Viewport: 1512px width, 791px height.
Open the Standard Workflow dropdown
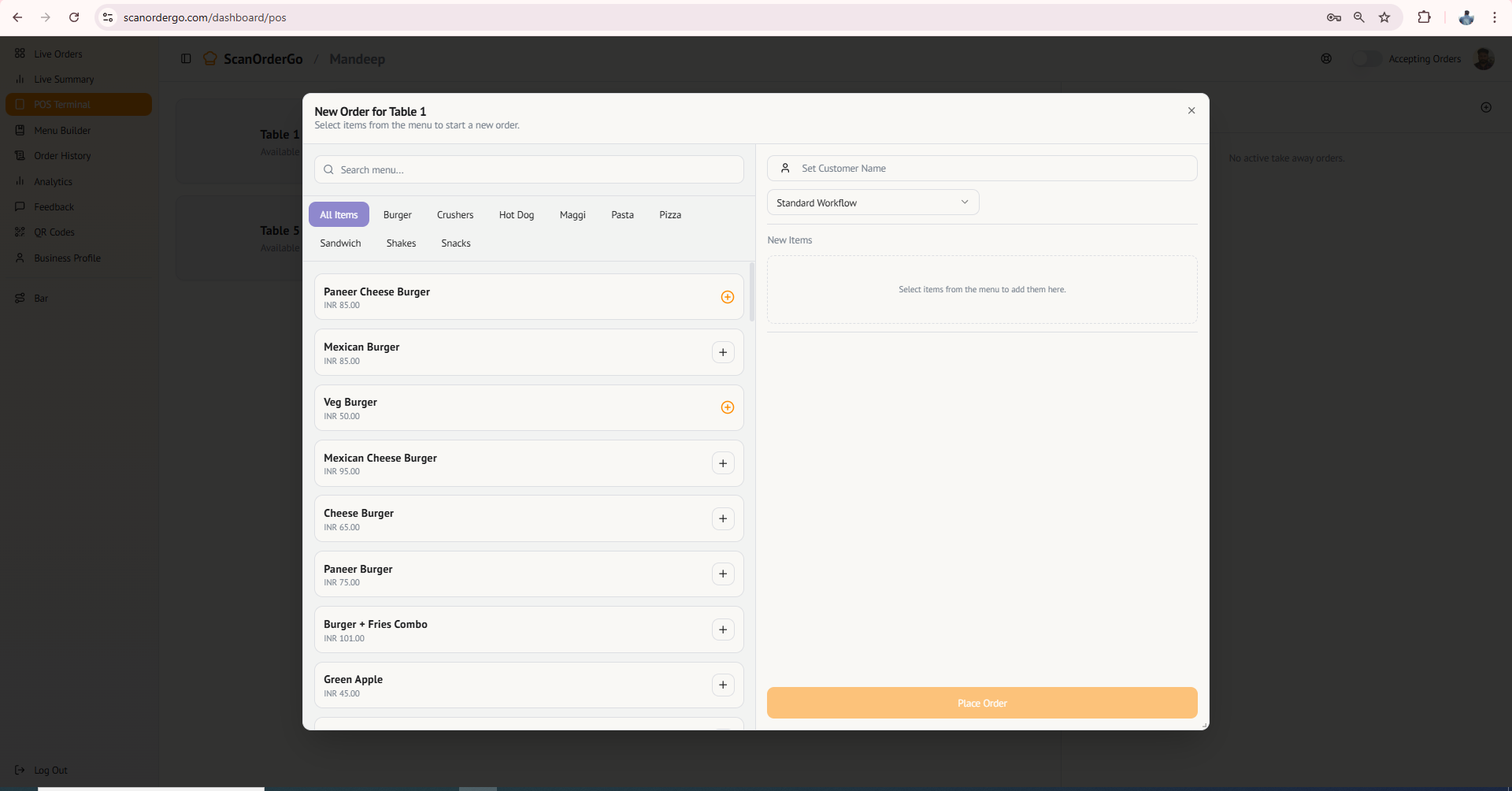pos(873,202)
